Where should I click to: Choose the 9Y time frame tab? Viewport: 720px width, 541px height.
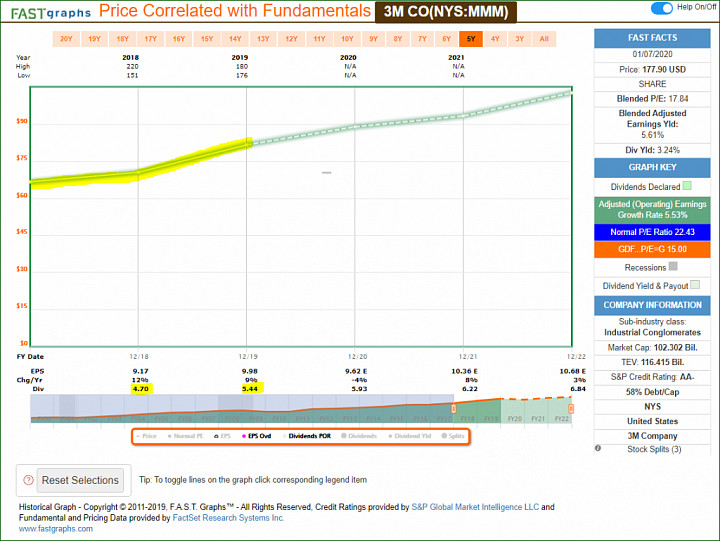click(x=374, y=39)
